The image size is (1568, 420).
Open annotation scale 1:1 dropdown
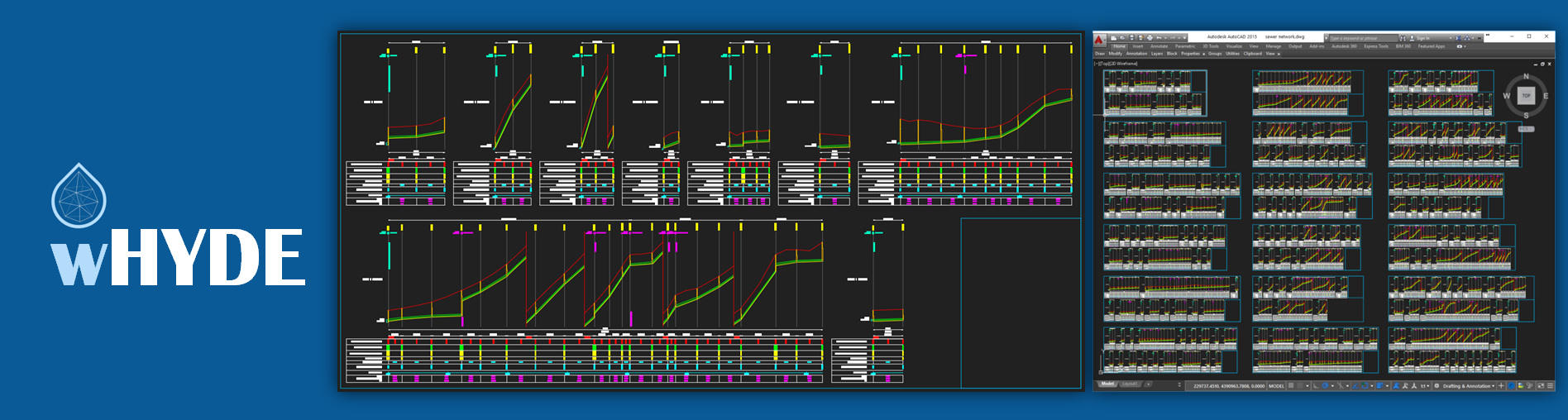(x=1425, y=386)
